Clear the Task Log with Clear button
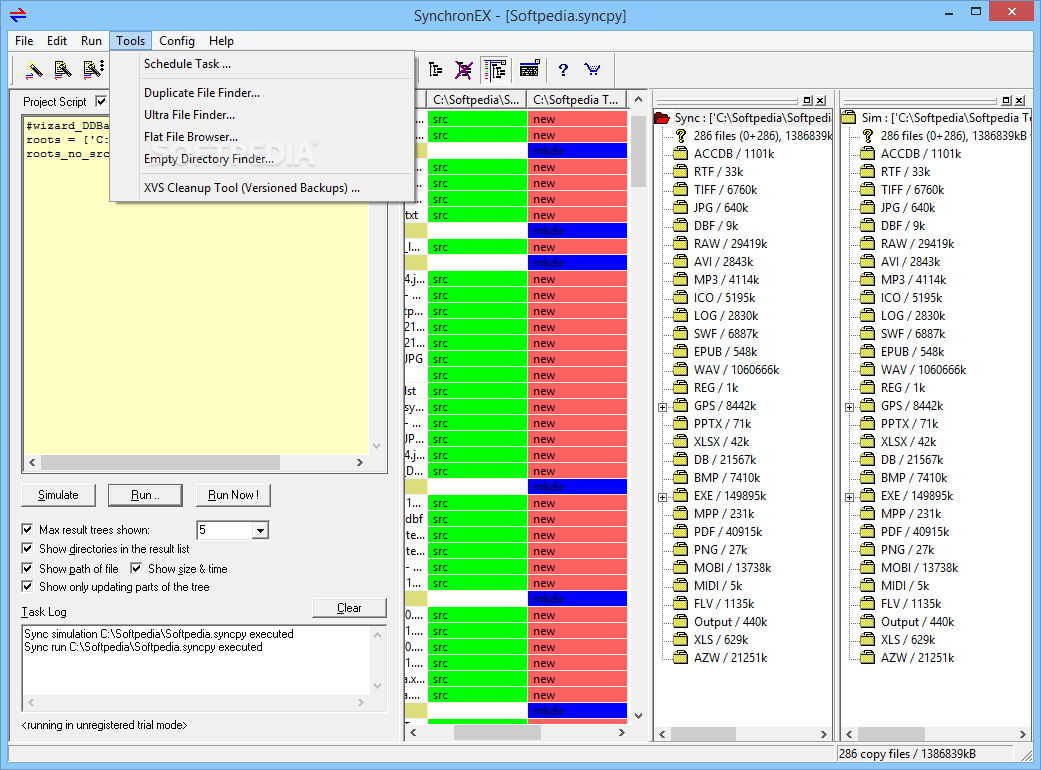 (349, 608)
